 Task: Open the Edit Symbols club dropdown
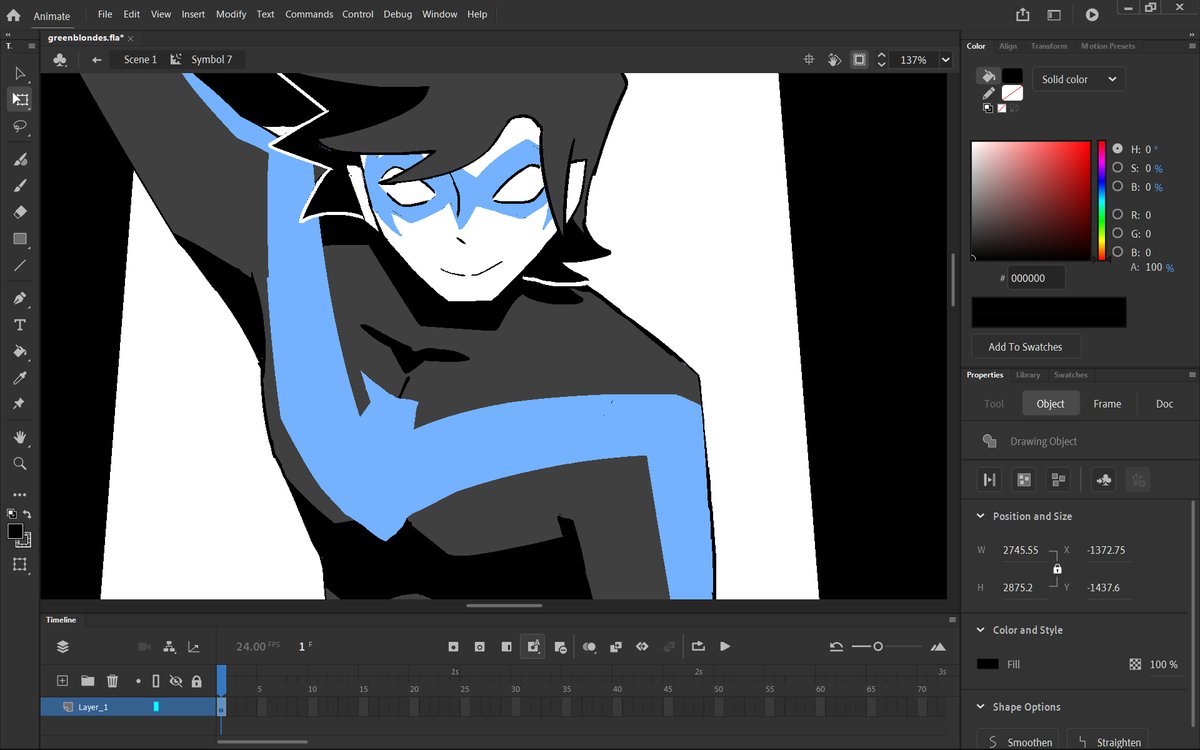(x=60, y=60)
